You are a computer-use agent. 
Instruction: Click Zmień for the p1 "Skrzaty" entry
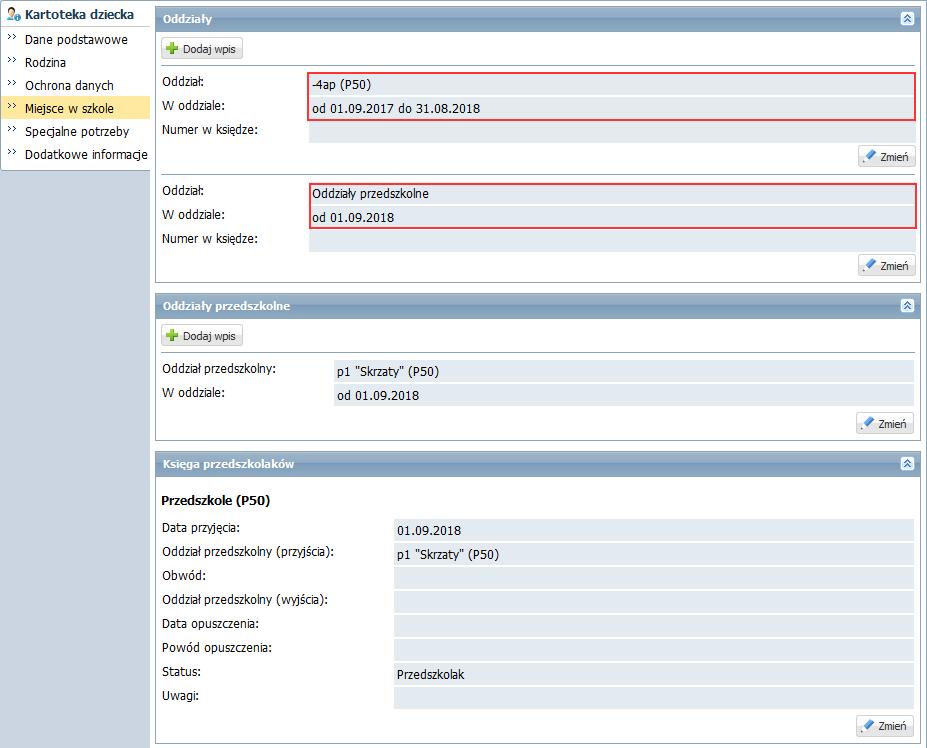coord(884,423)
